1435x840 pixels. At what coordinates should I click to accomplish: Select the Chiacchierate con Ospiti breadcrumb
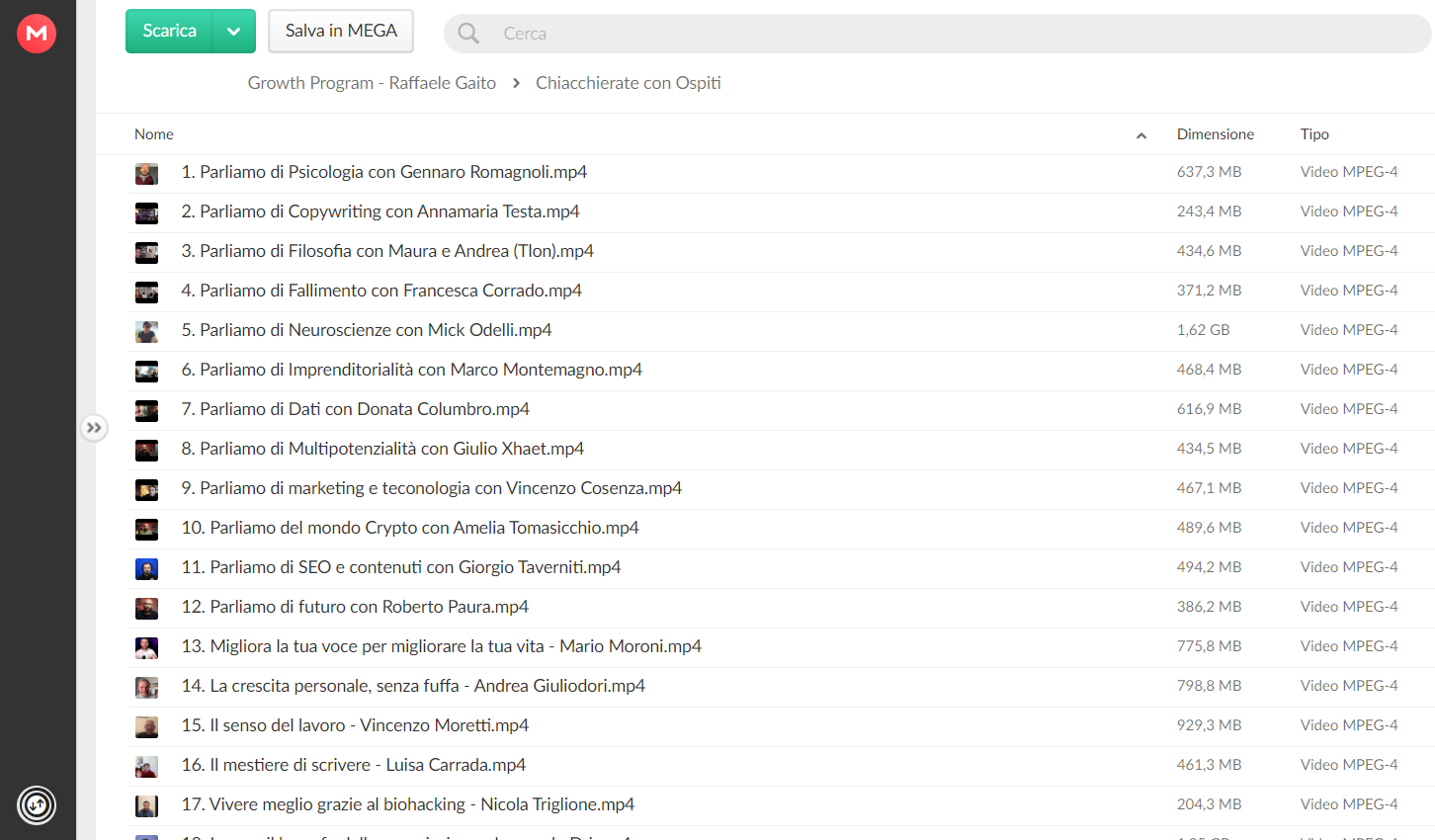[x=629, y=83]
